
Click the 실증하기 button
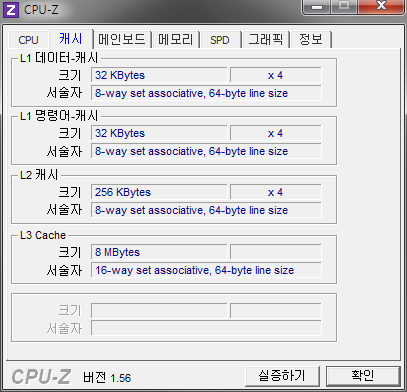pos(282,376)
